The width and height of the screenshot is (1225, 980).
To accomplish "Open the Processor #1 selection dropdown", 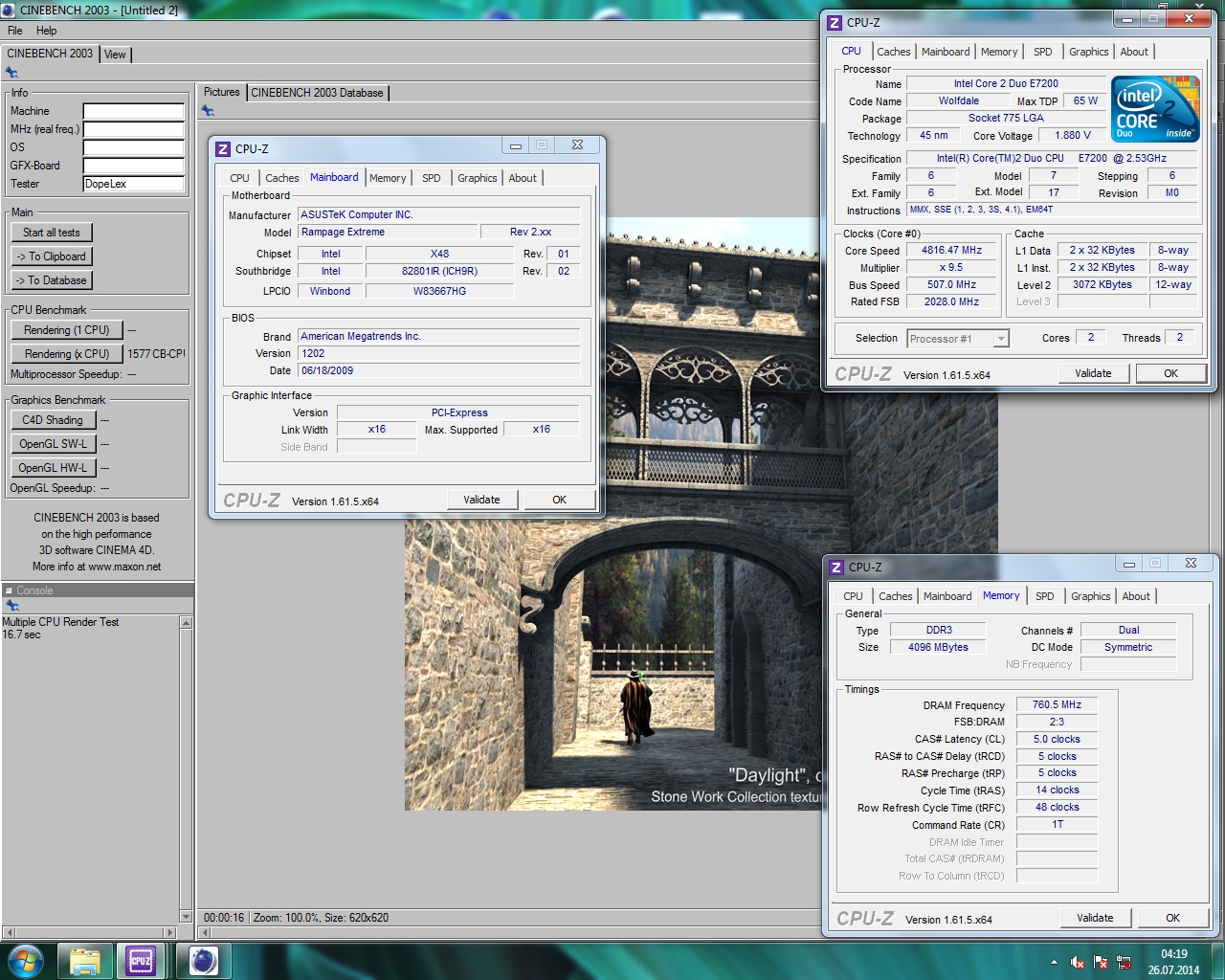I will tap(958, 339).
